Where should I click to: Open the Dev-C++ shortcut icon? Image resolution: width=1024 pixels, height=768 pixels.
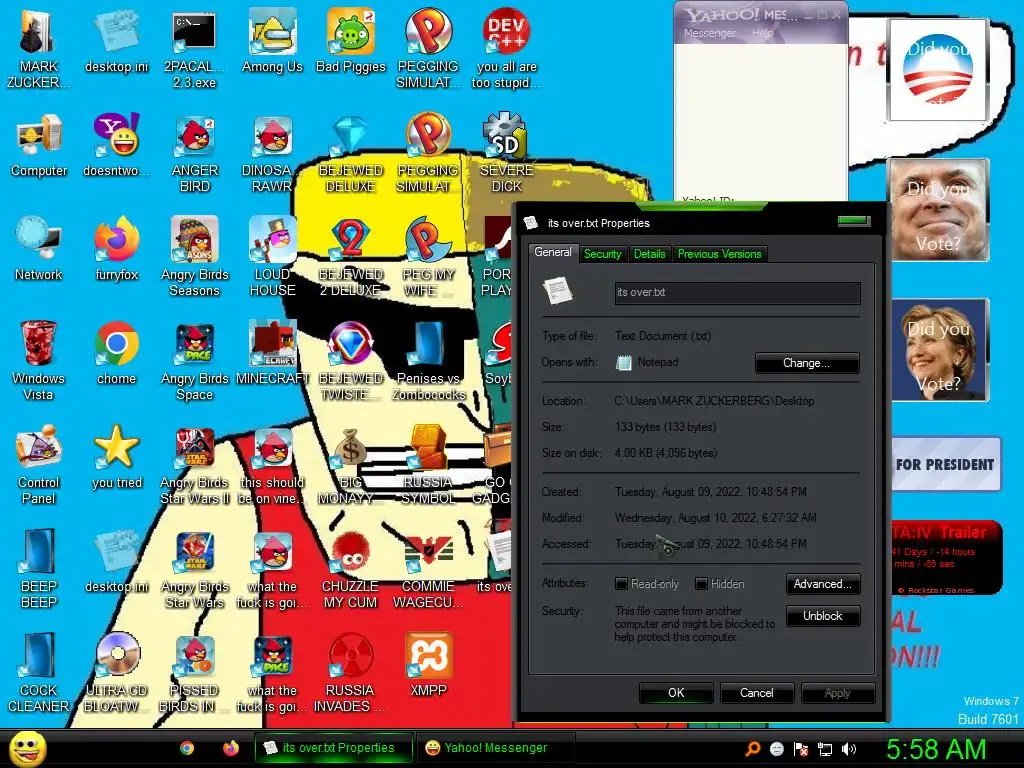coord(506,32)
